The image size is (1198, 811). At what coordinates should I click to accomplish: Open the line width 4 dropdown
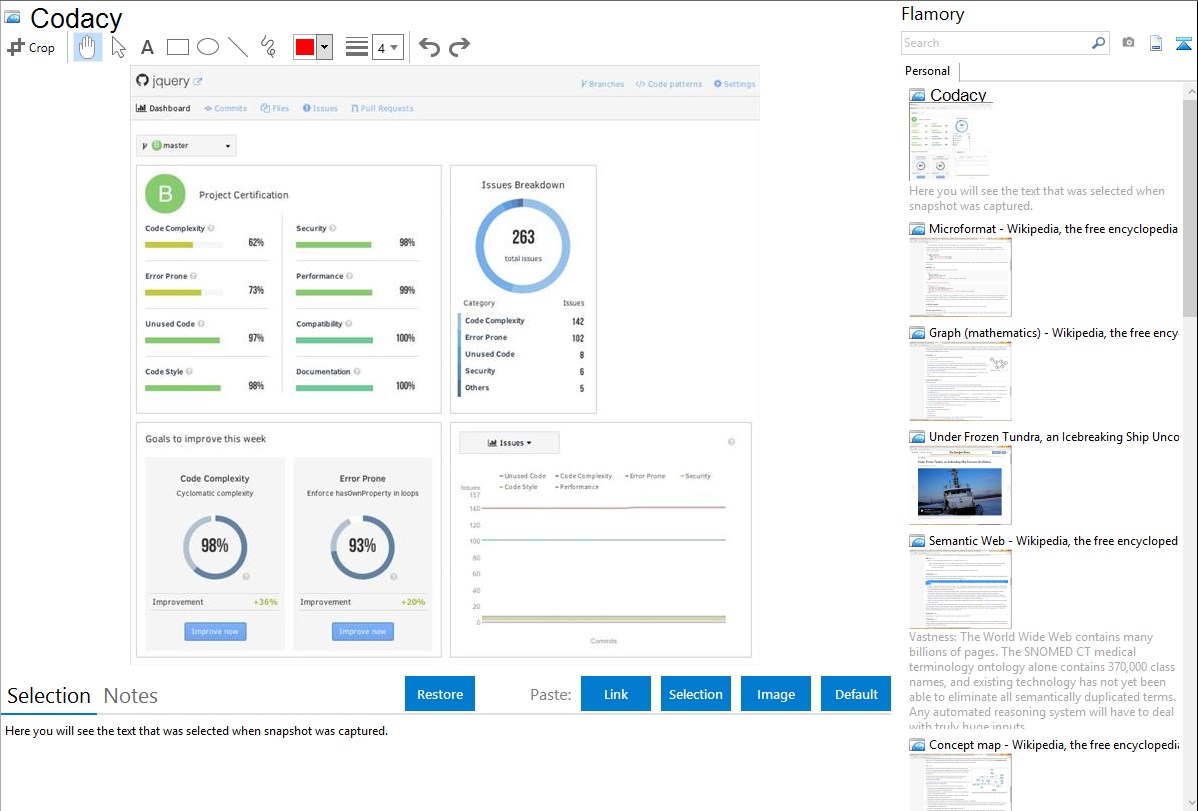pyautogui.click(x=388, y=47)
